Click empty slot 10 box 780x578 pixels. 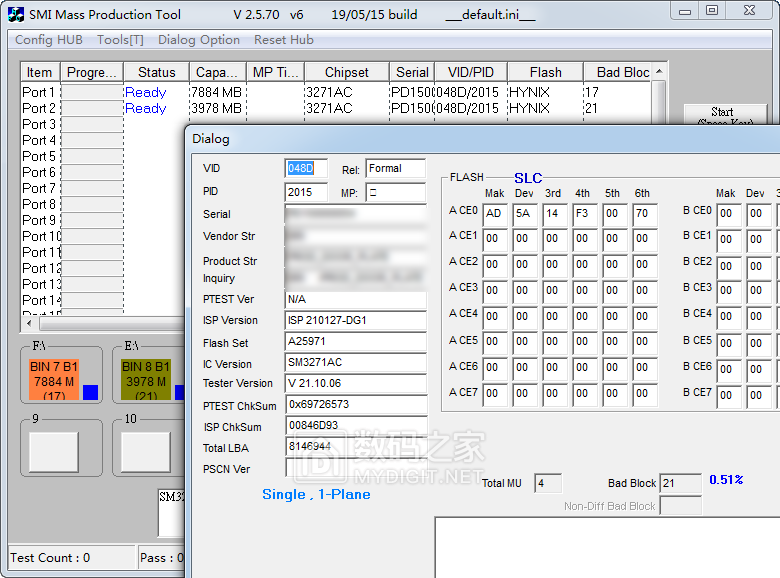146,452
